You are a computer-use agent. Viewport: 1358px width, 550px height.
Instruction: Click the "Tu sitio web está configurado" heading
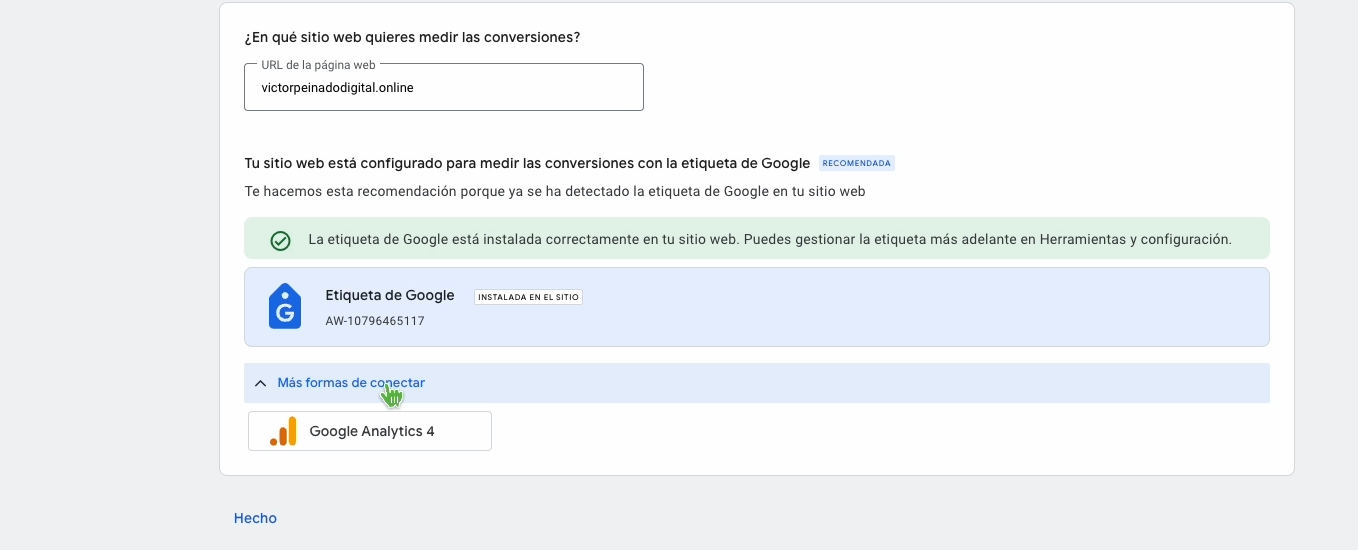tap(400, 163)
